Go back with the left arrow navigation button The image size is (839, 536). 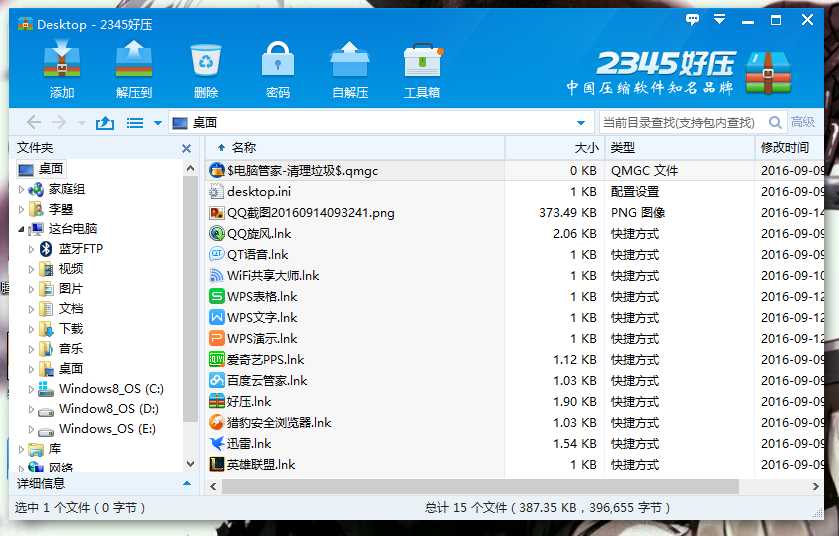[x=34, y=122]
